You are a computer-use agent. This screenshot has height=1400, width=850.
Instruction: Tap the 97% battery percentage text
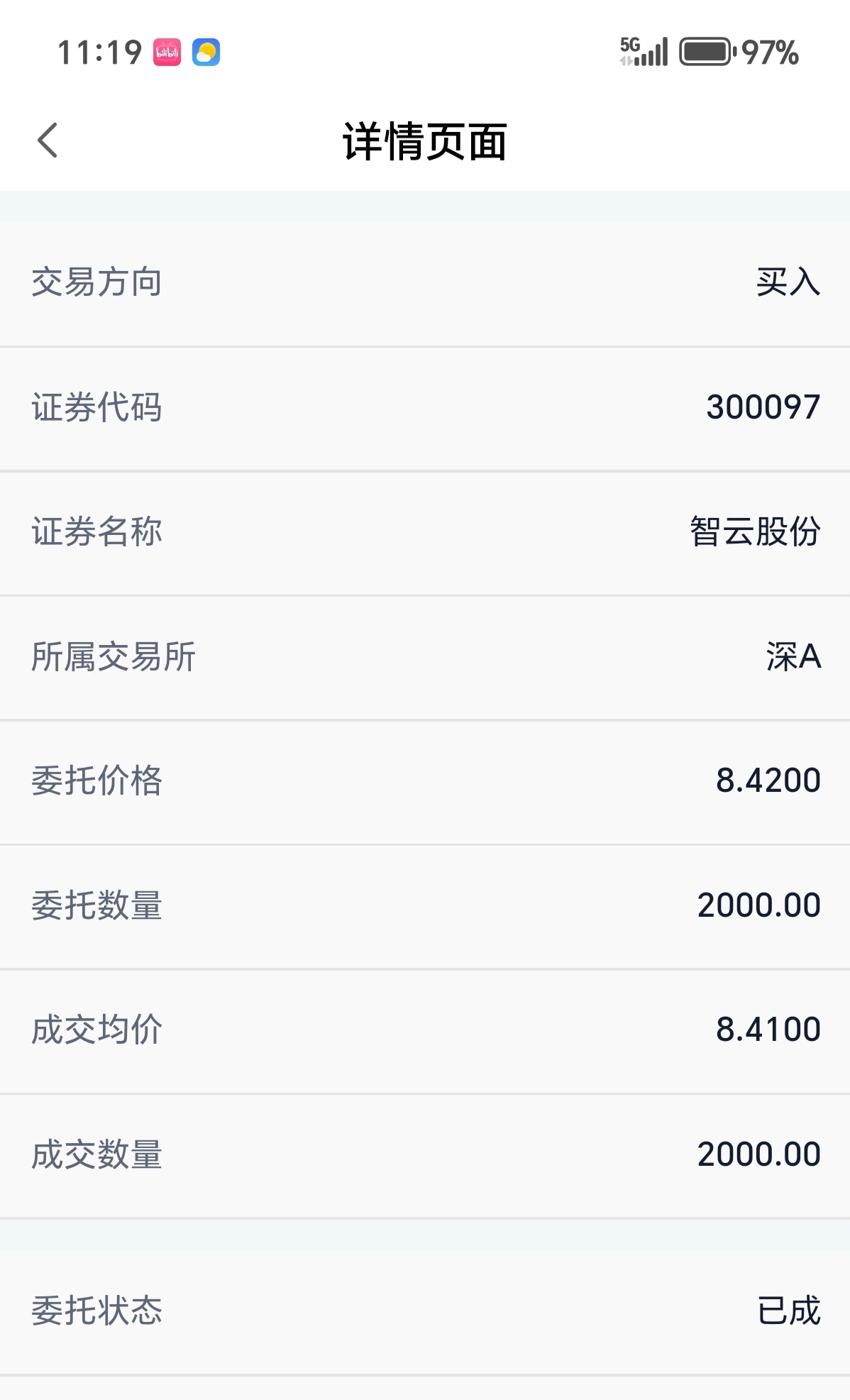click(771, 53)
